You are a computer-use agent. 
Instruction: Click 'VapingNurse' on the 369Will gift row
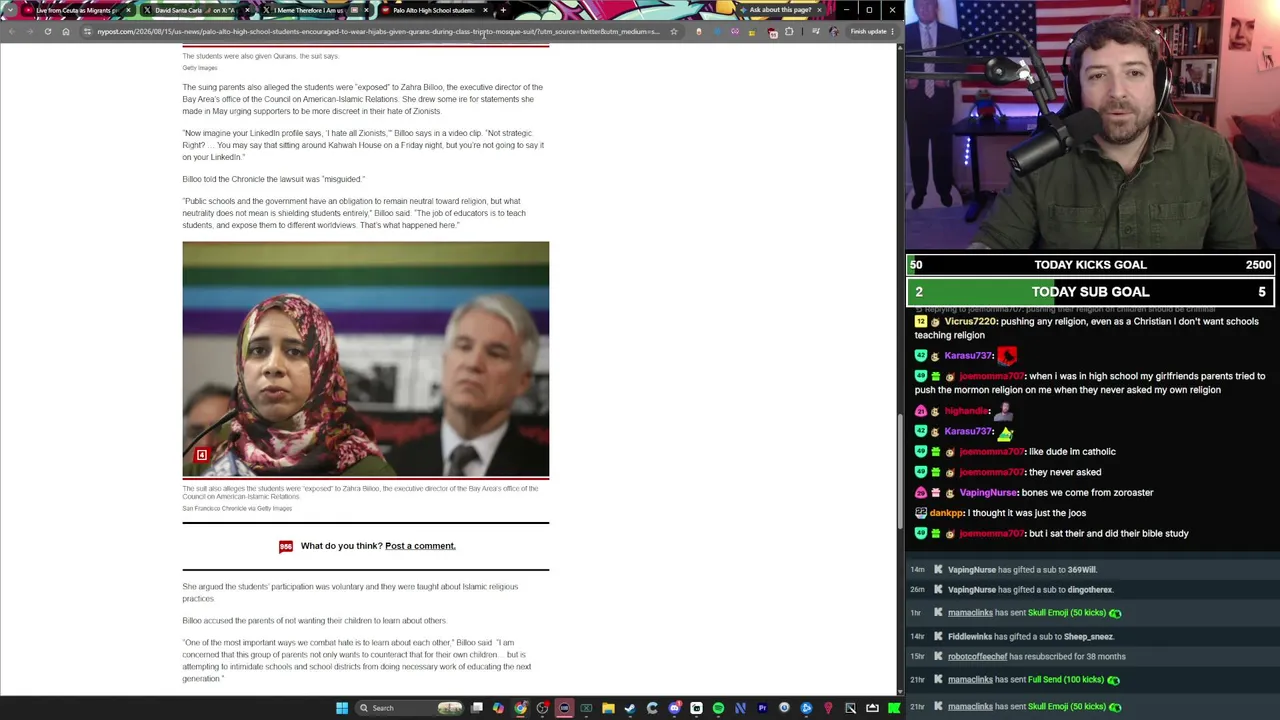coord(972,570)
